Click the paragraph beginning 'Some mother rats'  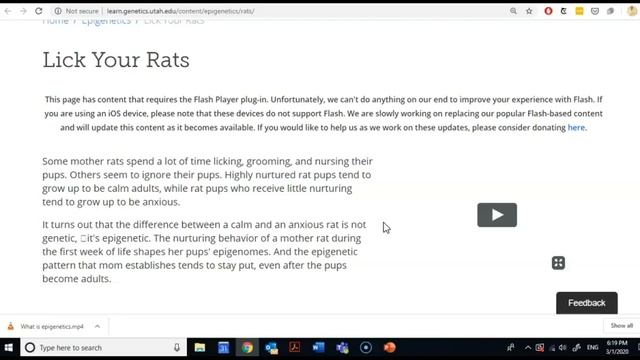[x=207, y=181]
